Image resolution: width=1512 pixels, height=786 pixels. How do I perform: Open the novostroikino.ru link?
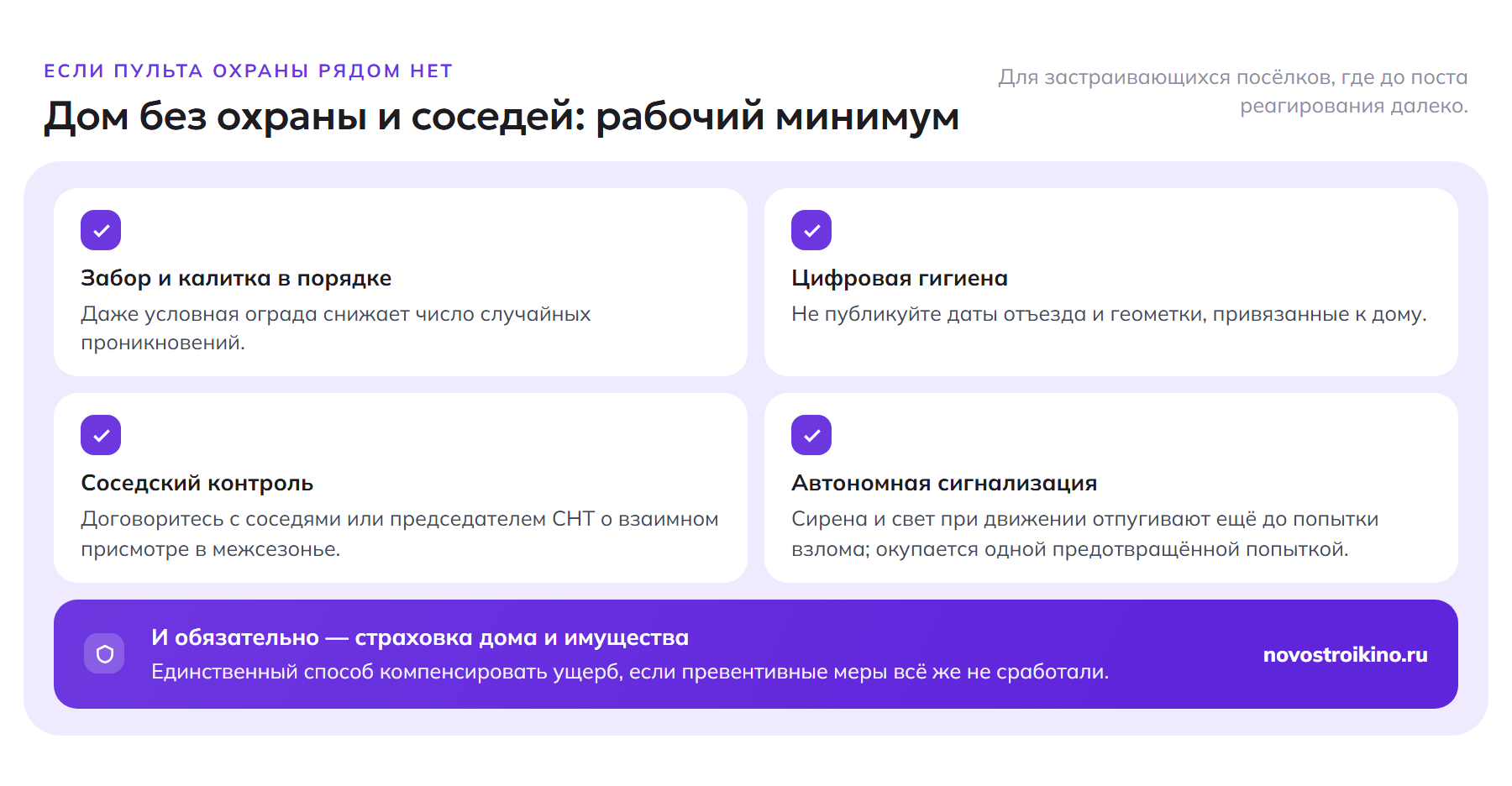click(1345, 654)
